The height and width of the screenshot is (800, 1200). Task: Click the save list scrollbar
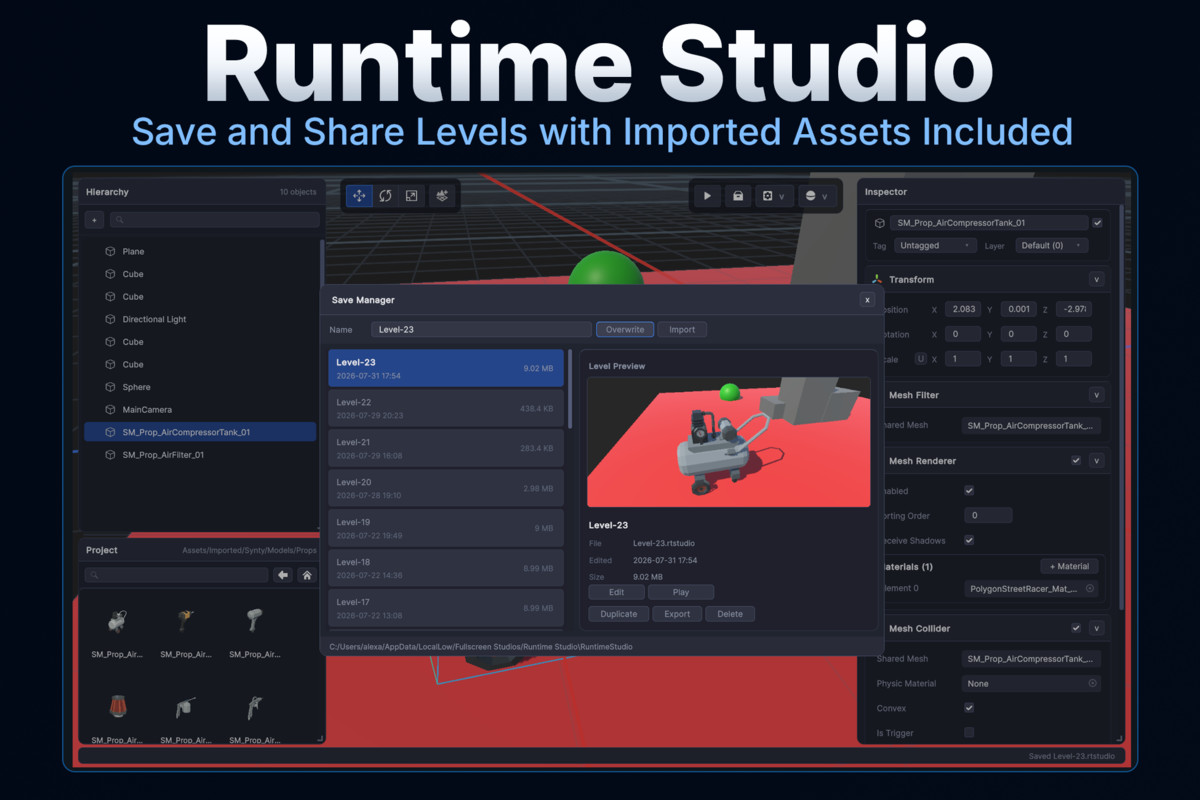point(570,390)
